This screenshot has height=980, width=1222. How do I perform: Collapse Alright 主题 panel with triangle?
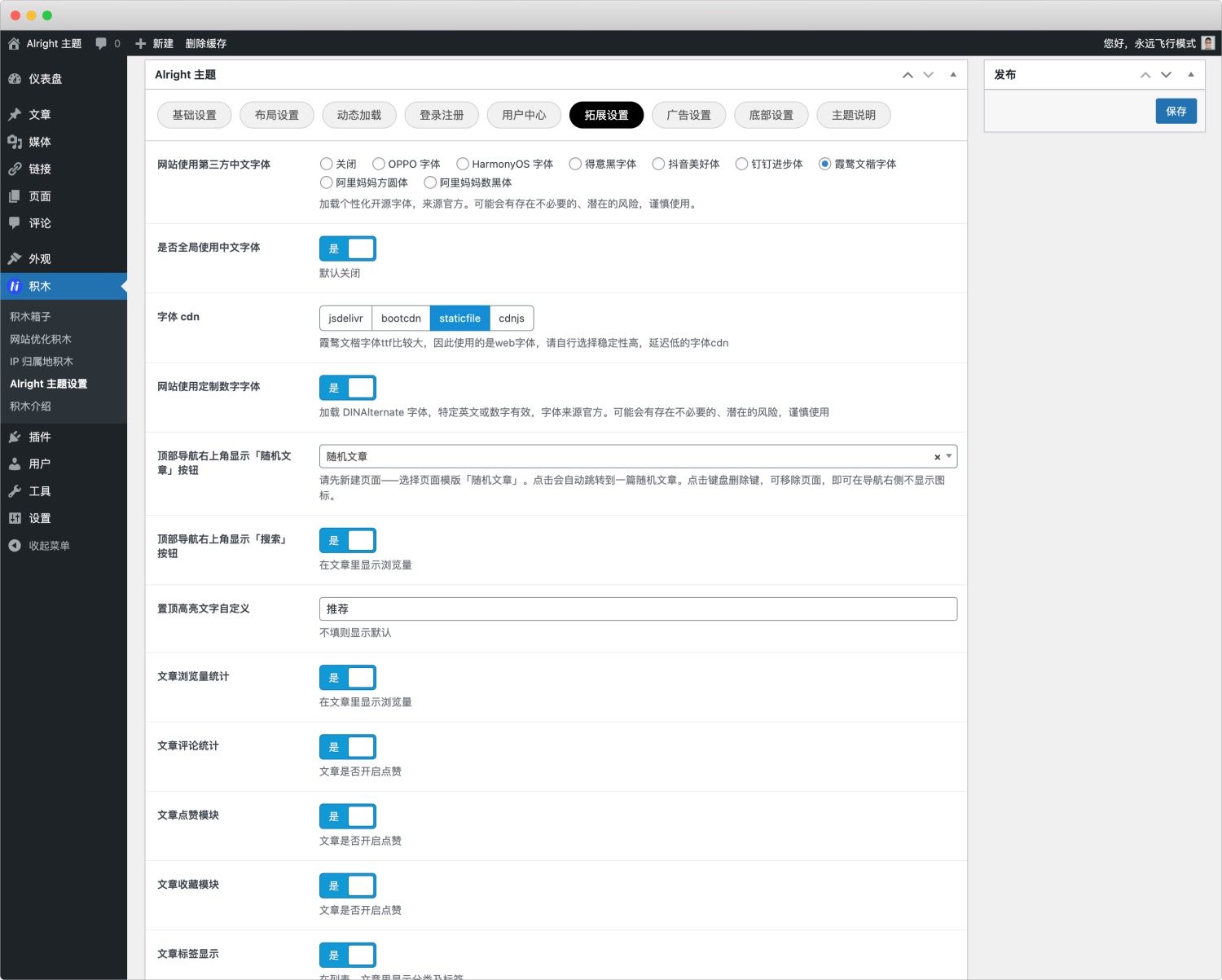(953, 74)
